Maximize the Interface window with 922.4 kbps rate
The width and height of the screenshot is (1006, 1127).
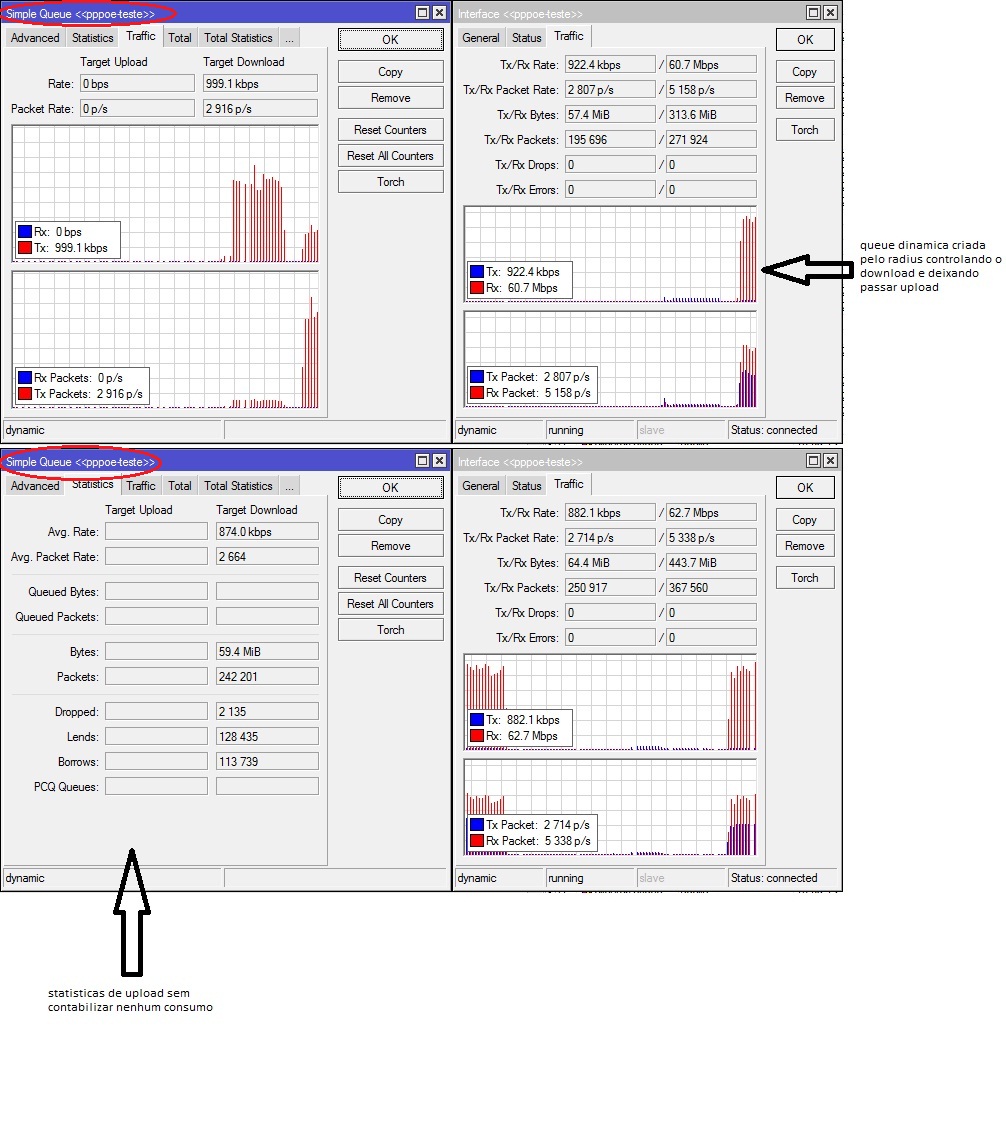(x=813, y=13)
